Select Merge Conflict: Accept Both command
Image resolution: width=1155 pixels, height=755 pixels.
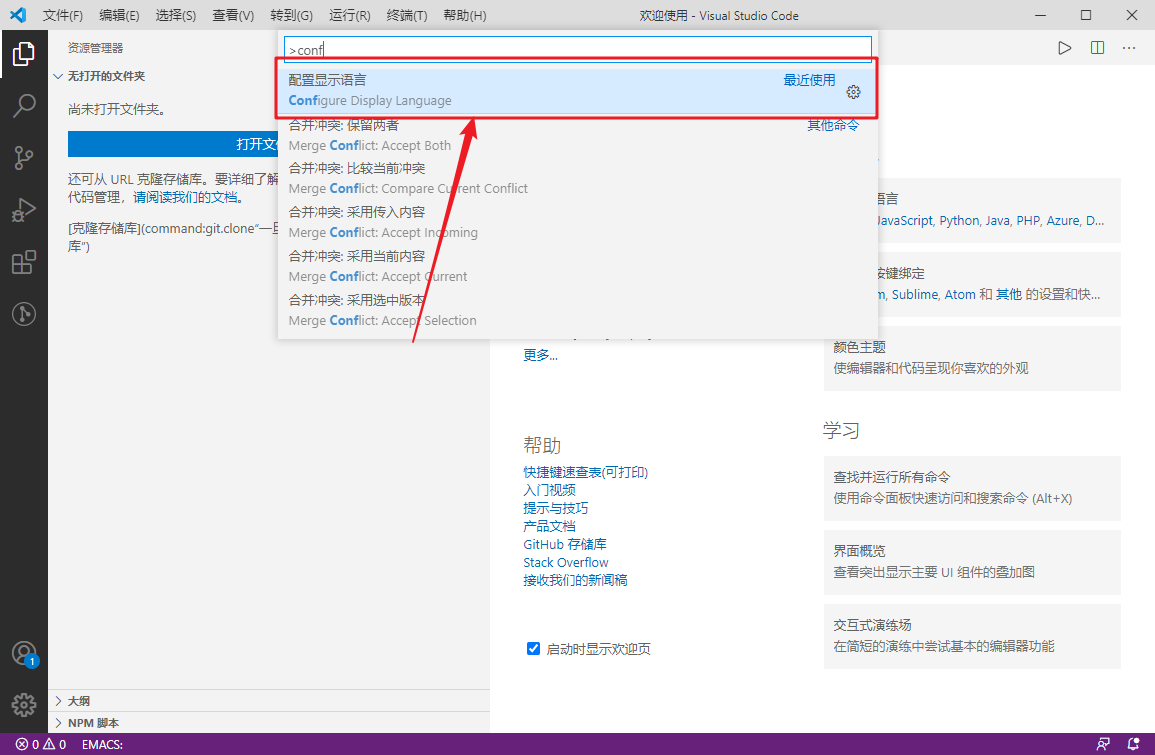(578, 135)
